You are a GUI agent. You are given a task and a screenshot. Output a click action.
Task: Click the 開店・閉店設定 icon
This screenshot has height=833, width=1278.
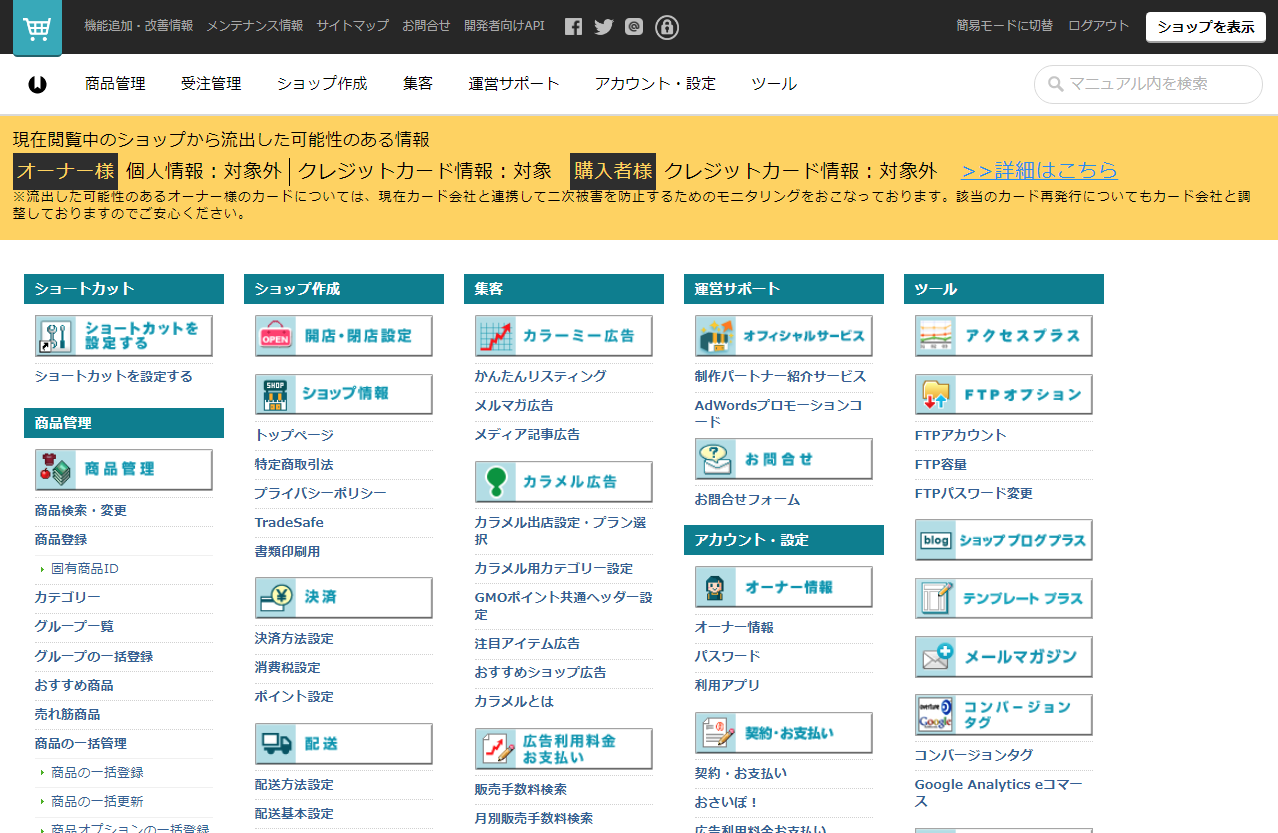click(x=343, y=336)
